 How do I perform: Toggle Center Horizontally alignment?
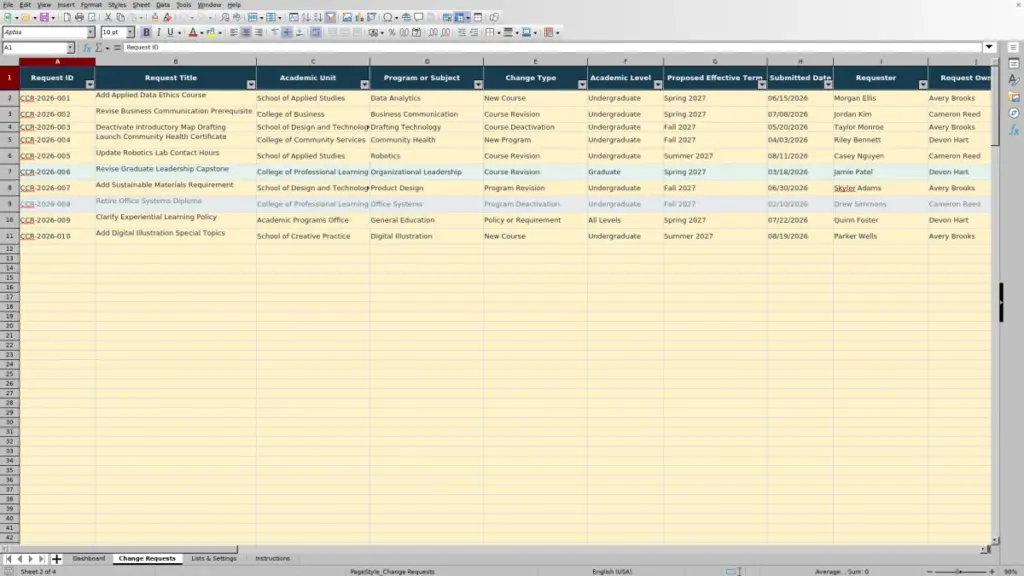coord(246,32)
